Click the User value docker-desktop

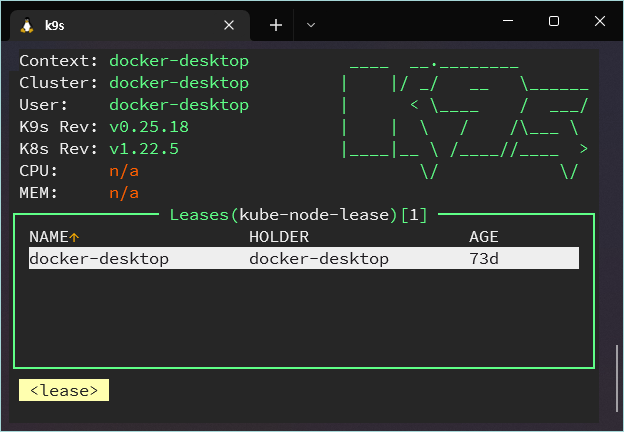pos(179,105)
